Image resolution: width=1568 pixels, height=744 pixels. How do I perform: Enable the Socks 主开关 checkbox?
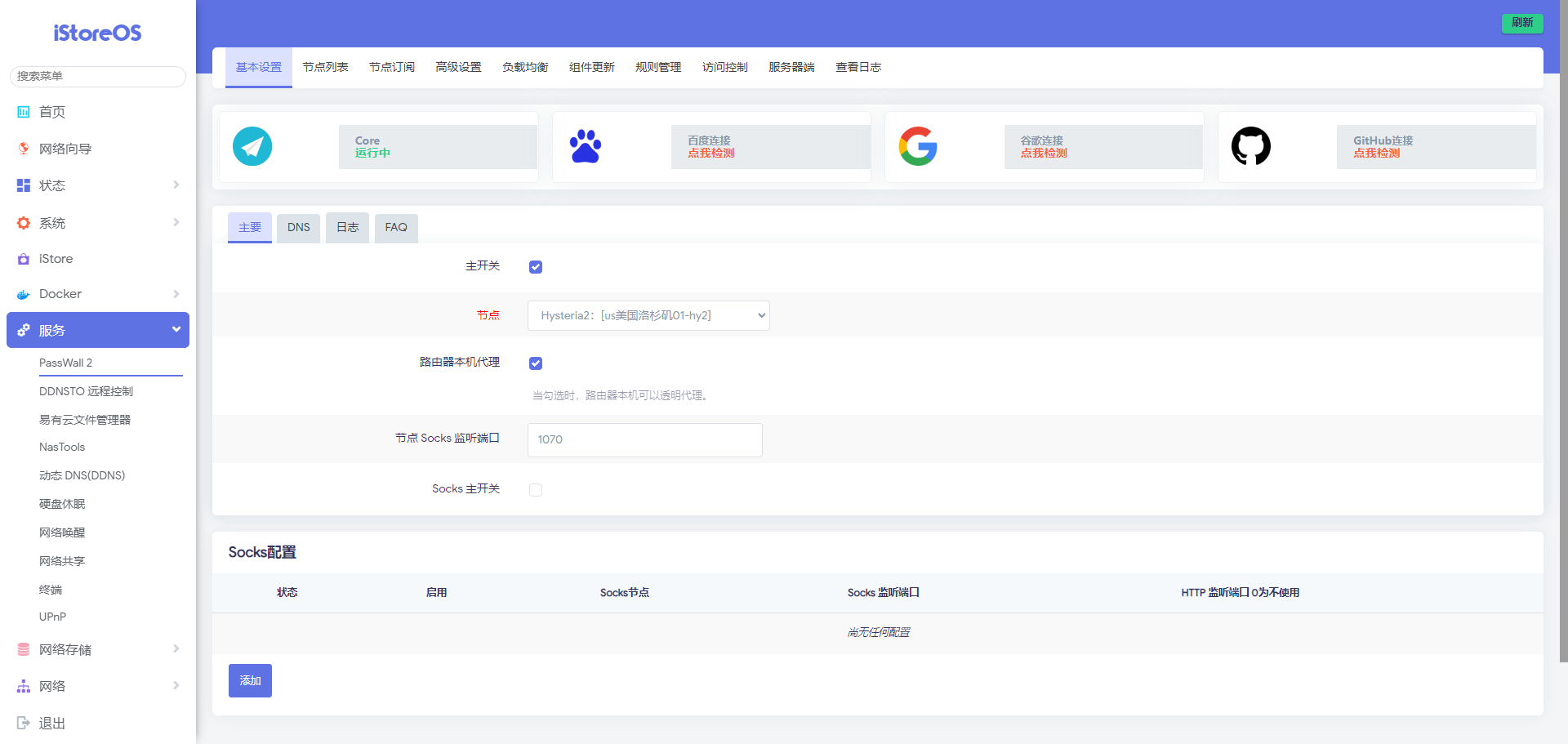[x=536, y=490]
